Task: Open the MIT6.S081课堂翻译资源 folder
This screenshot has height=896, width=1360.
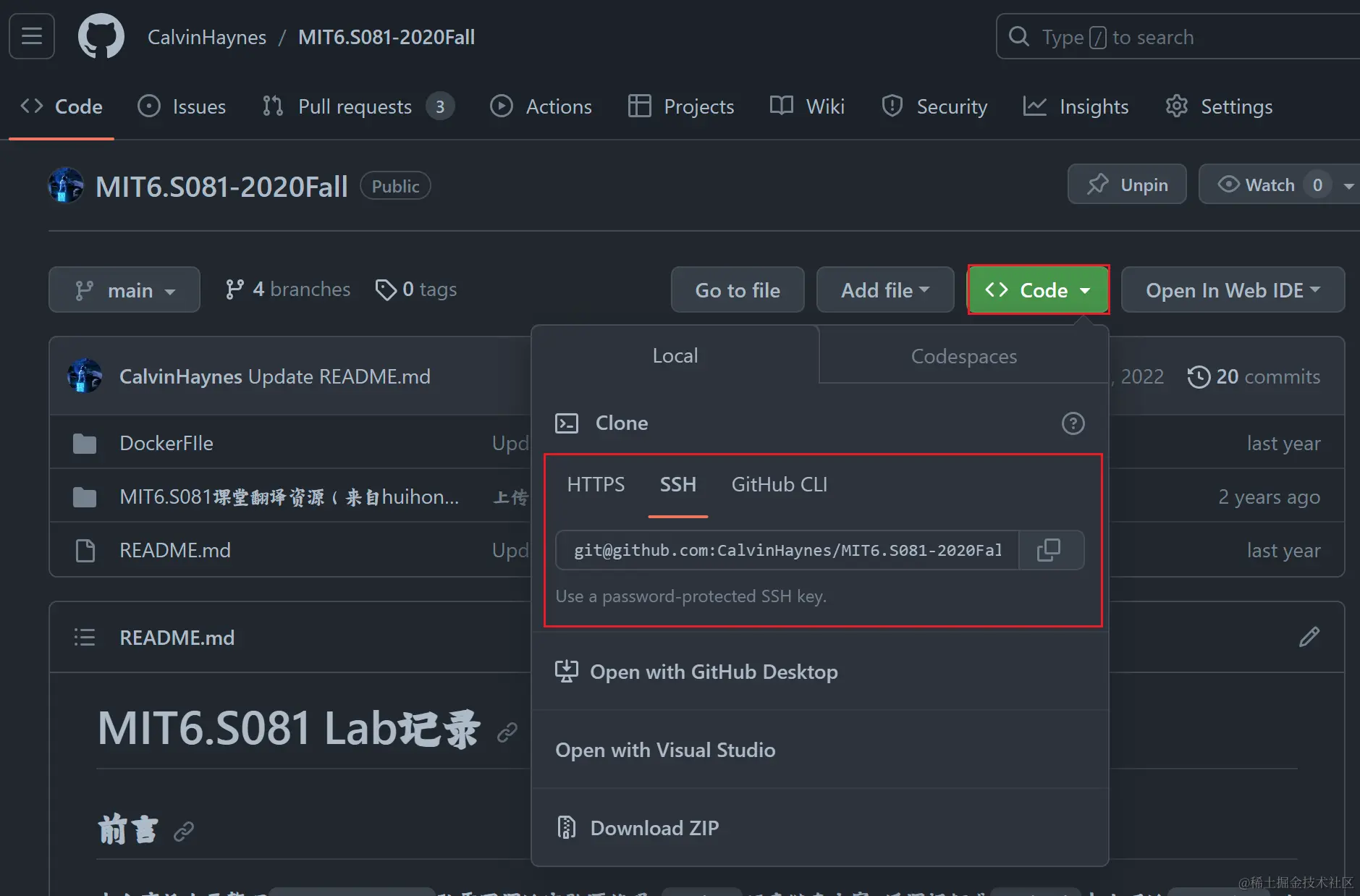Action: pyautogui.click(x=290, y=496)
